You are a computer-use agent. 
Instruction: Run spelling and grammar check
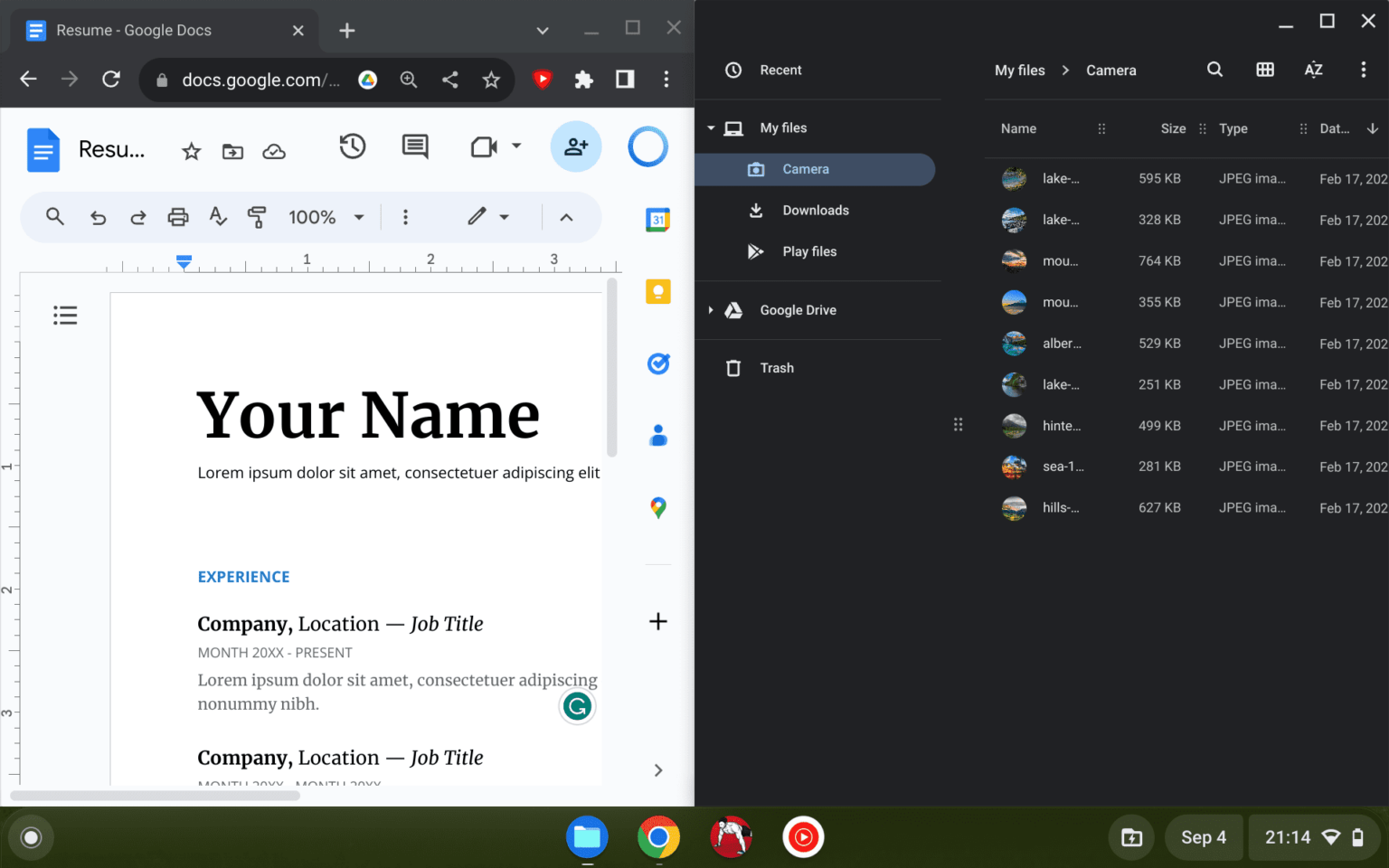217,217
